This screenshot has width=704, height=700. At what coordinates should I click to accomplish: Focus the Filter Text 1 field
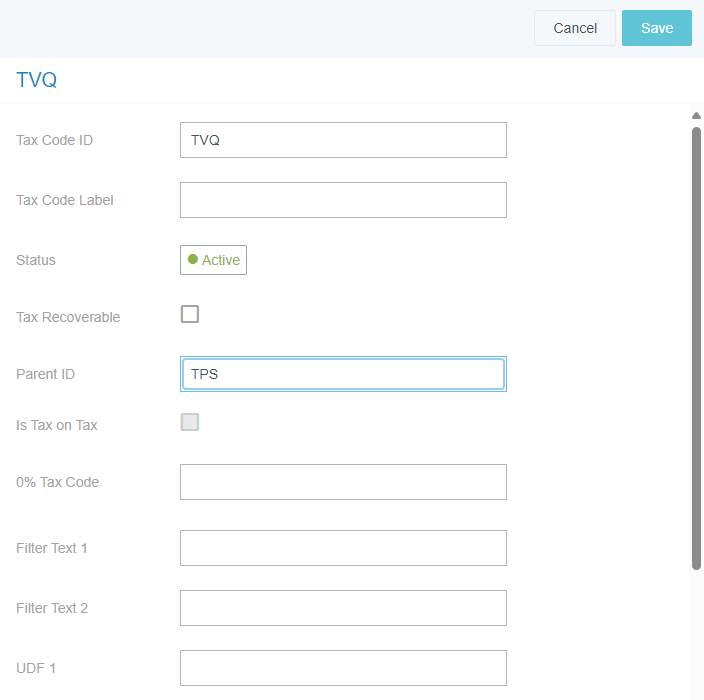(x=343, y=548)
